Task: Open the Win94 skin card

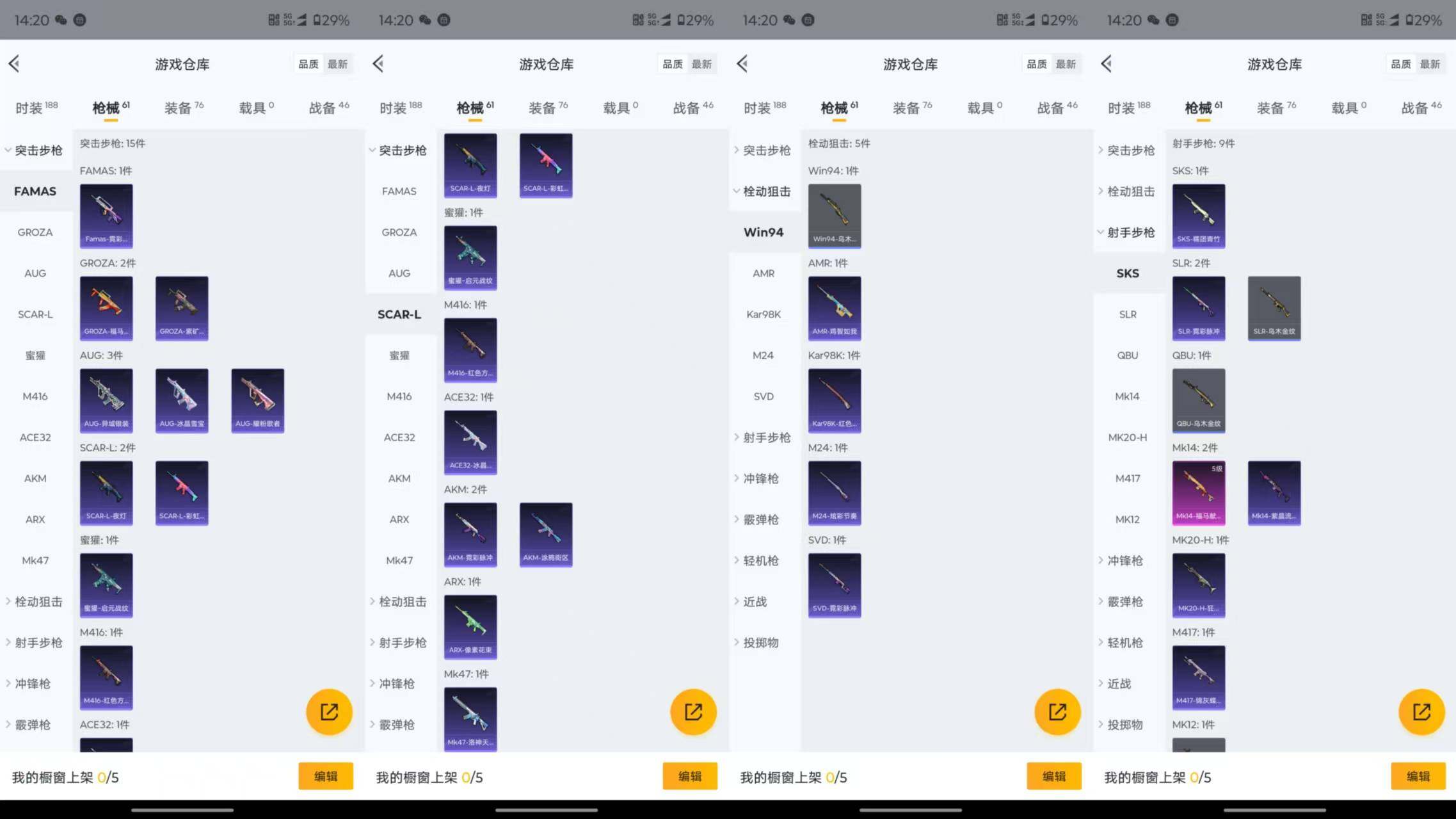Action: tap(835, 216)
